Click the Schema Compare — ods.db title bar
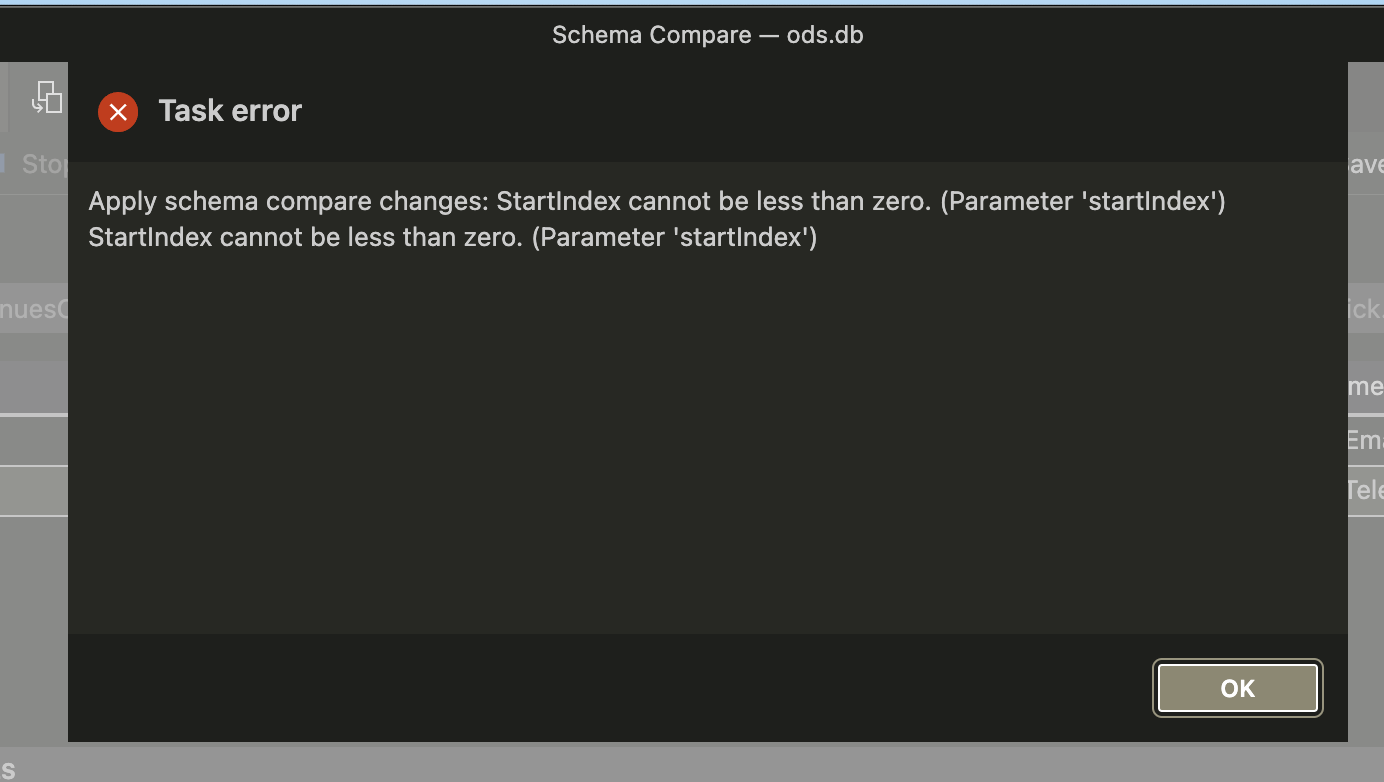The width and height of the screenshot is (1384, 782). [x=707, y=34]
